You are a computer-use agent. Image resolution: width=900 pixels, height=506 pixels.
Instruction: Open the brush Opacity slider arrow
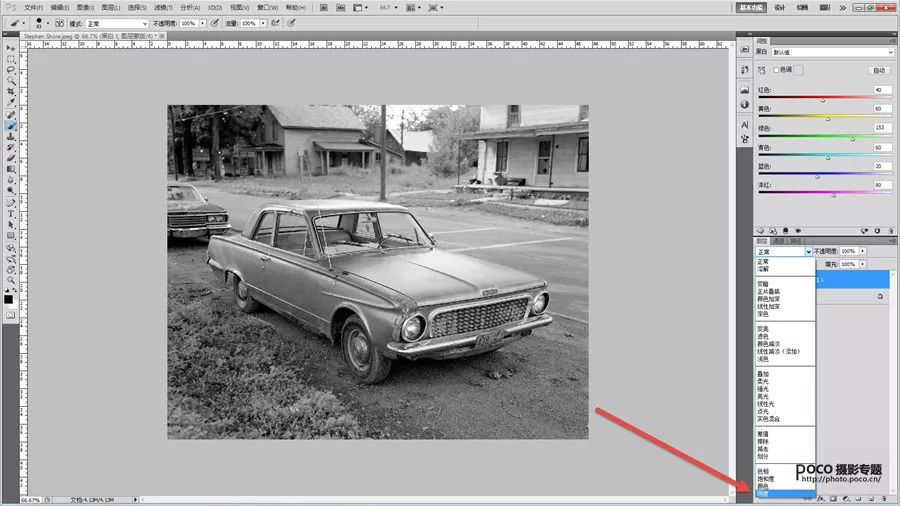[203, 24]
